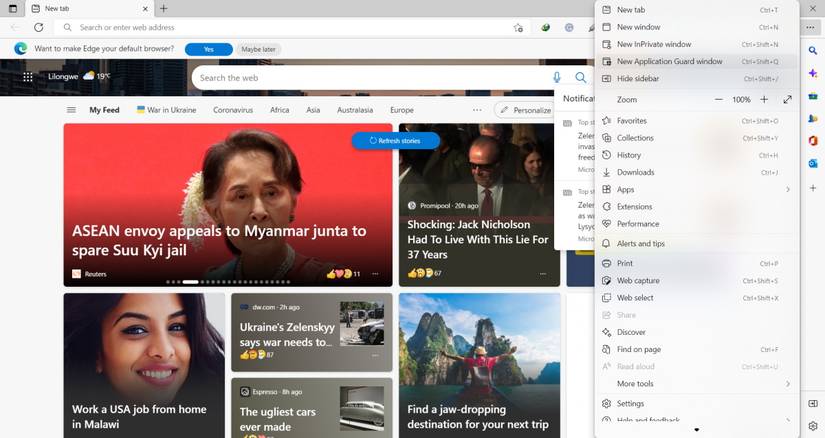Open Alerts and tips menu item

[x=697, y=243]
